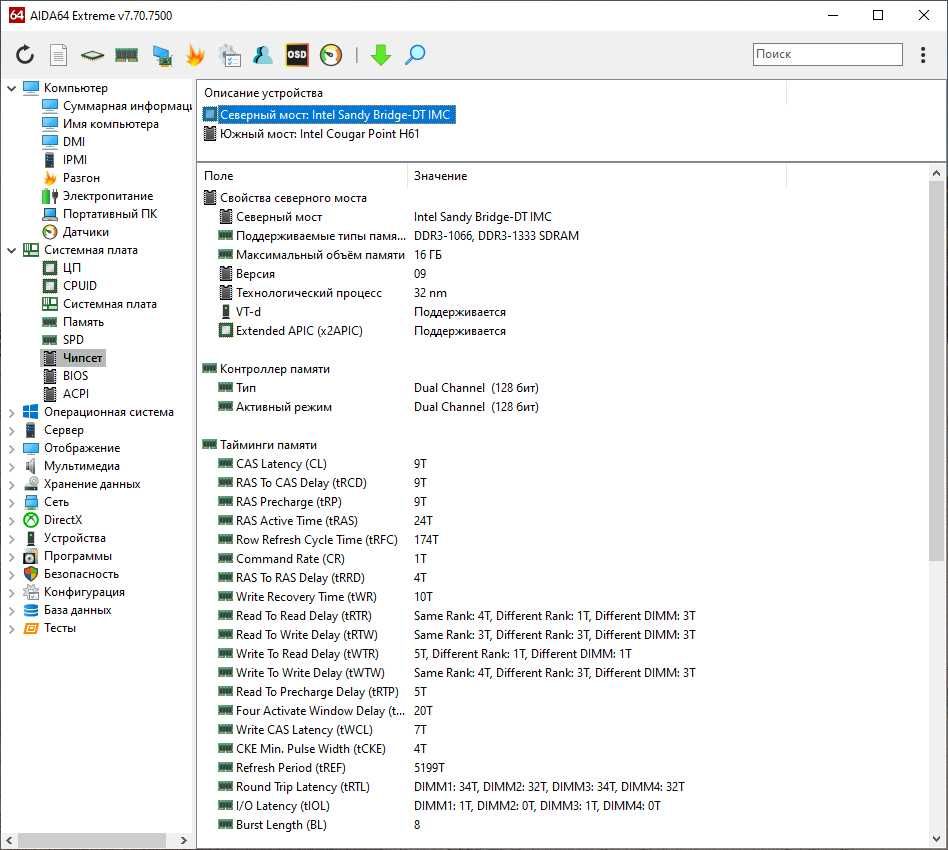Viewport: 948px width, 850px height.
Task: Select device Южный мост: Intel Cougar Point H61
Action: click(311, 134)
